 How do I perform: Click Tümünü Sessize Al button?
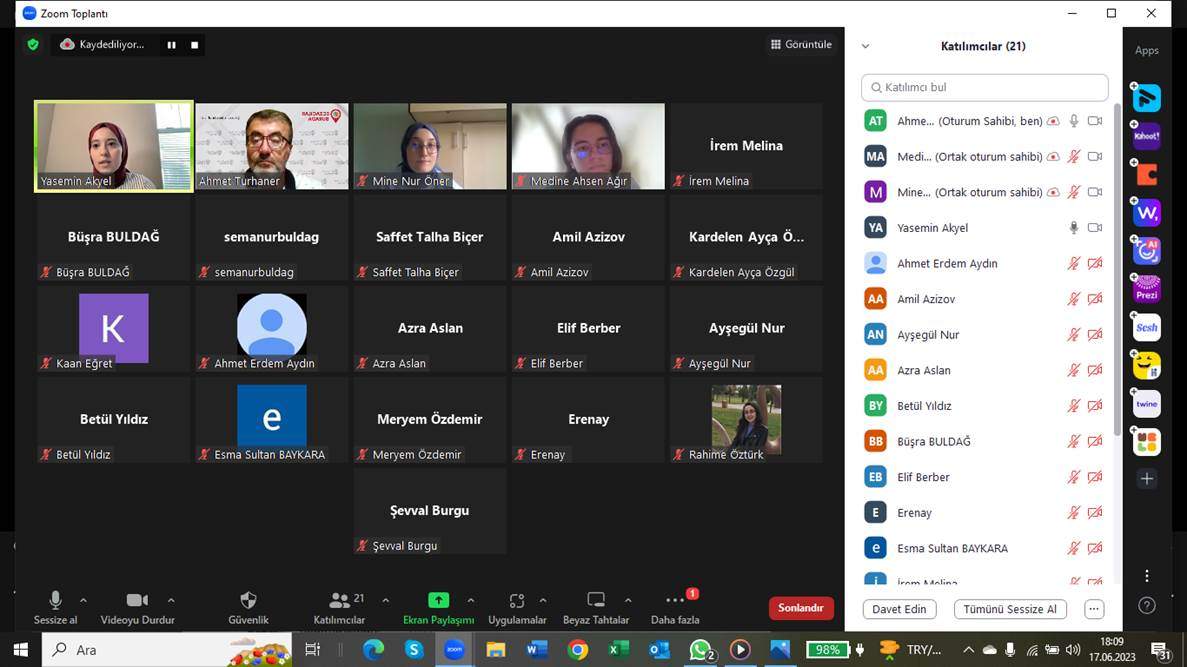point(1010,609)
